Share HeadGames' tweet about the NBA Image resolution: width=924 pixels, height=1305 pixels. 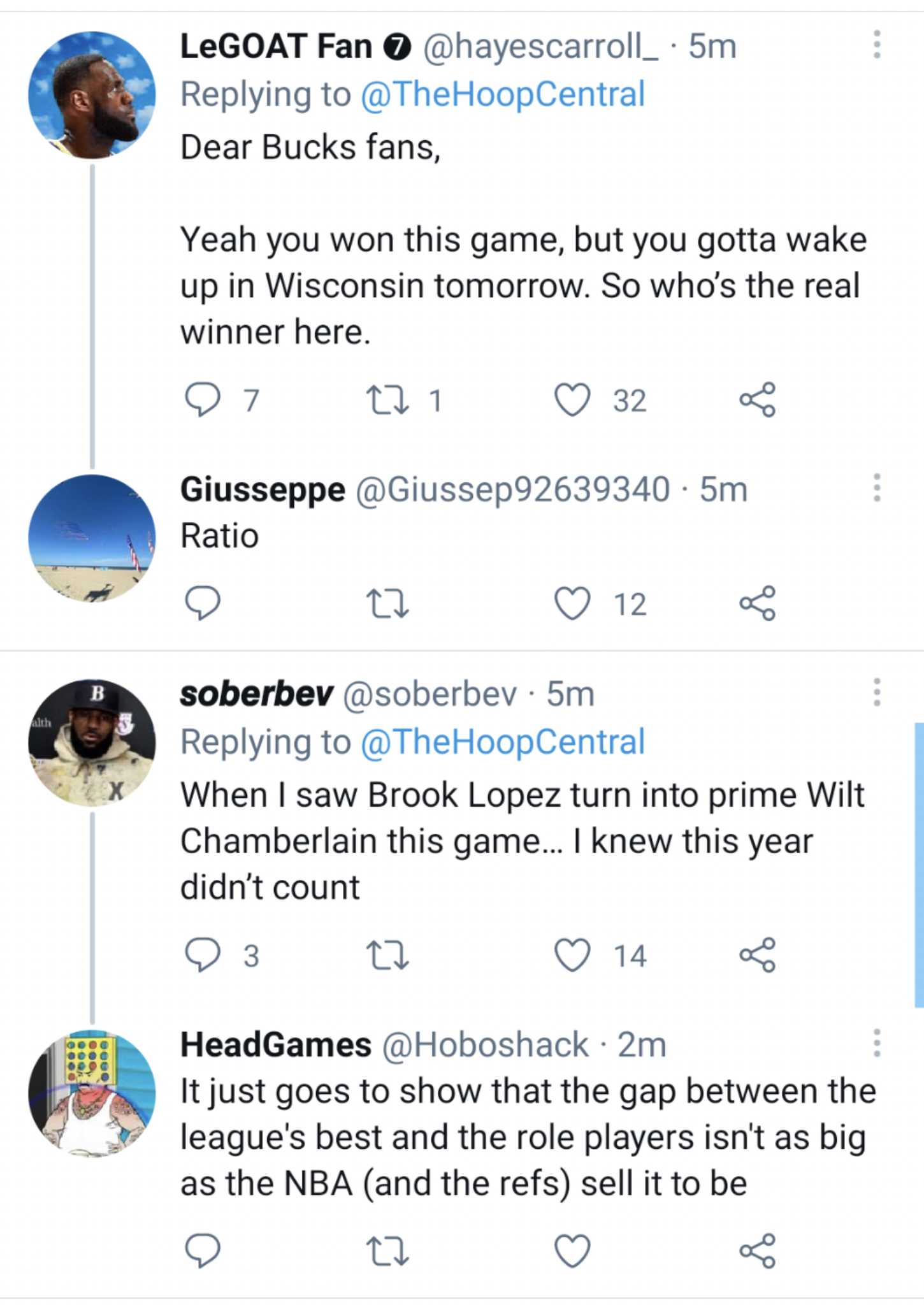coord(757,1250)
